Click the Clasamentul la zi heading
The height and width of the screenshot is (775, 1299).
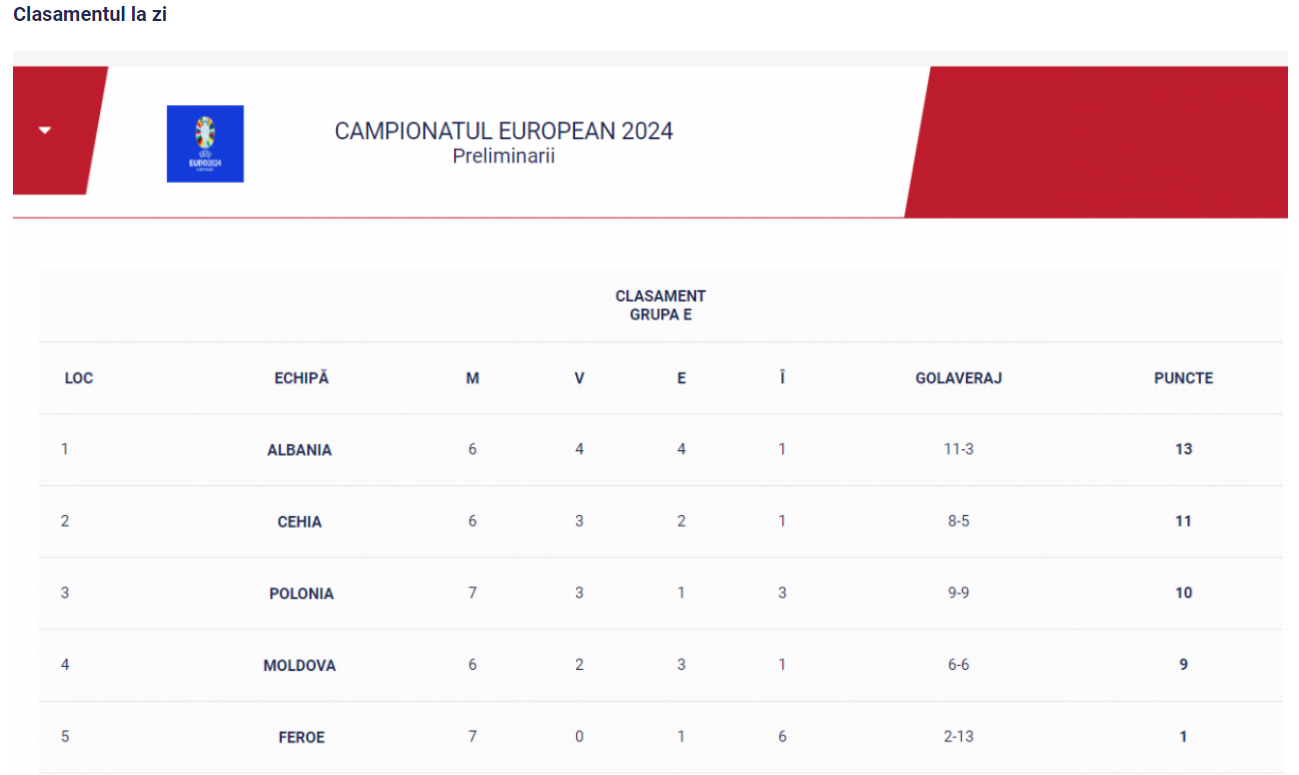point(90,17)
